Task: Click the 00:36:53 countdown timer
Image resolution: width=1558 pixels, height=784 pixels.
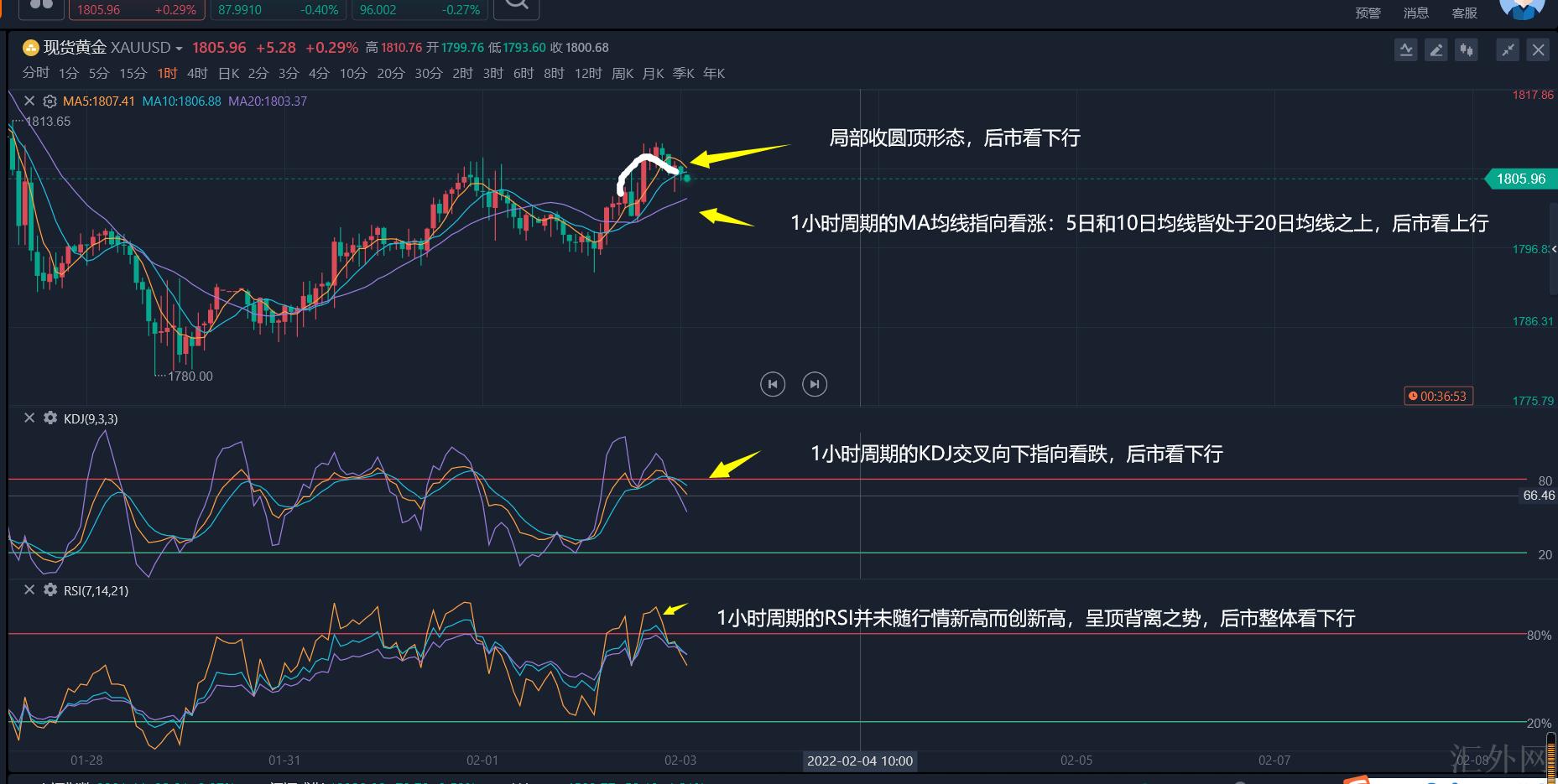Action: [x=1439, y=396]
